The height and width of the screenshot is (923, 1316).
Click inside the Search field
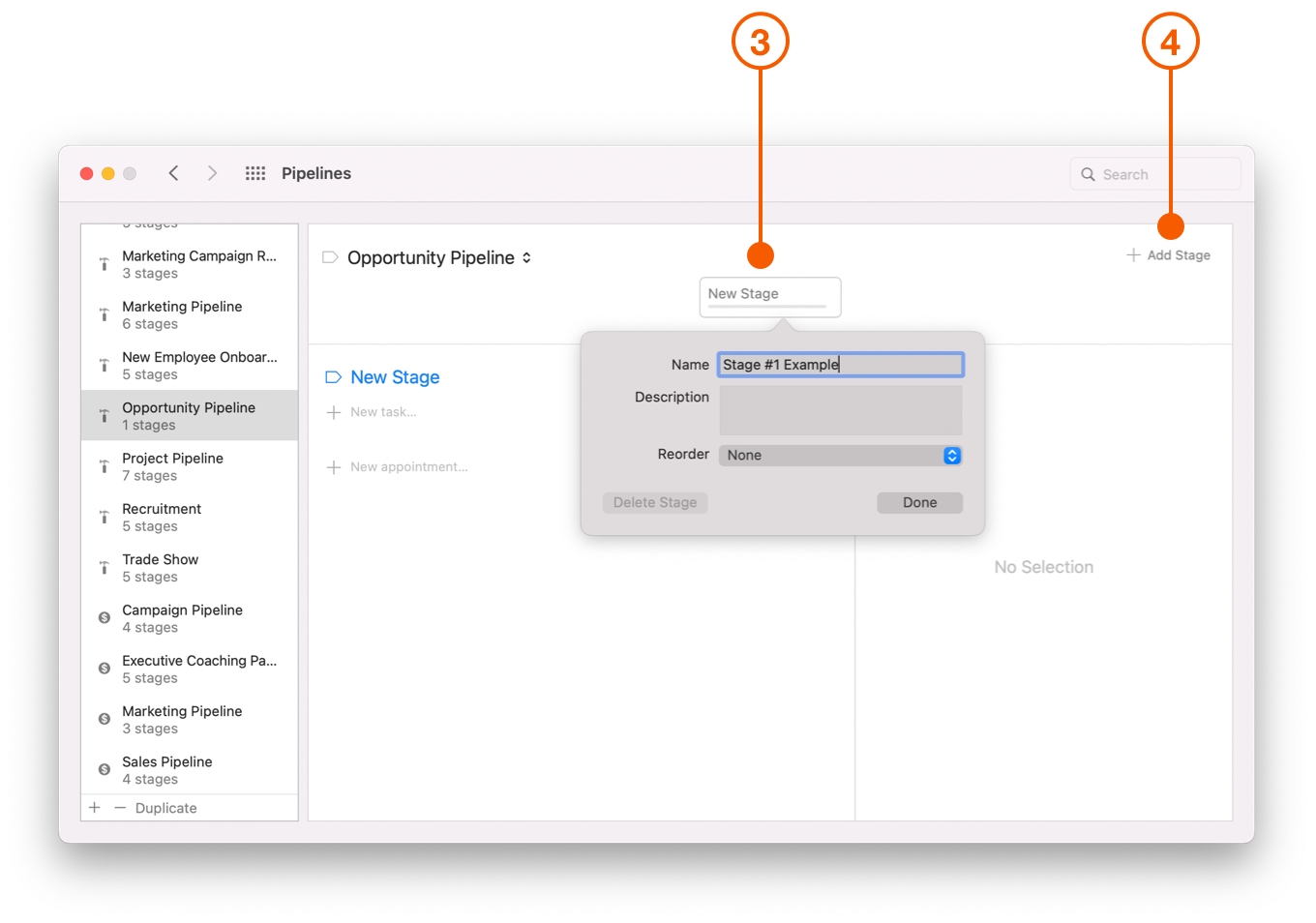point(1154,173)
